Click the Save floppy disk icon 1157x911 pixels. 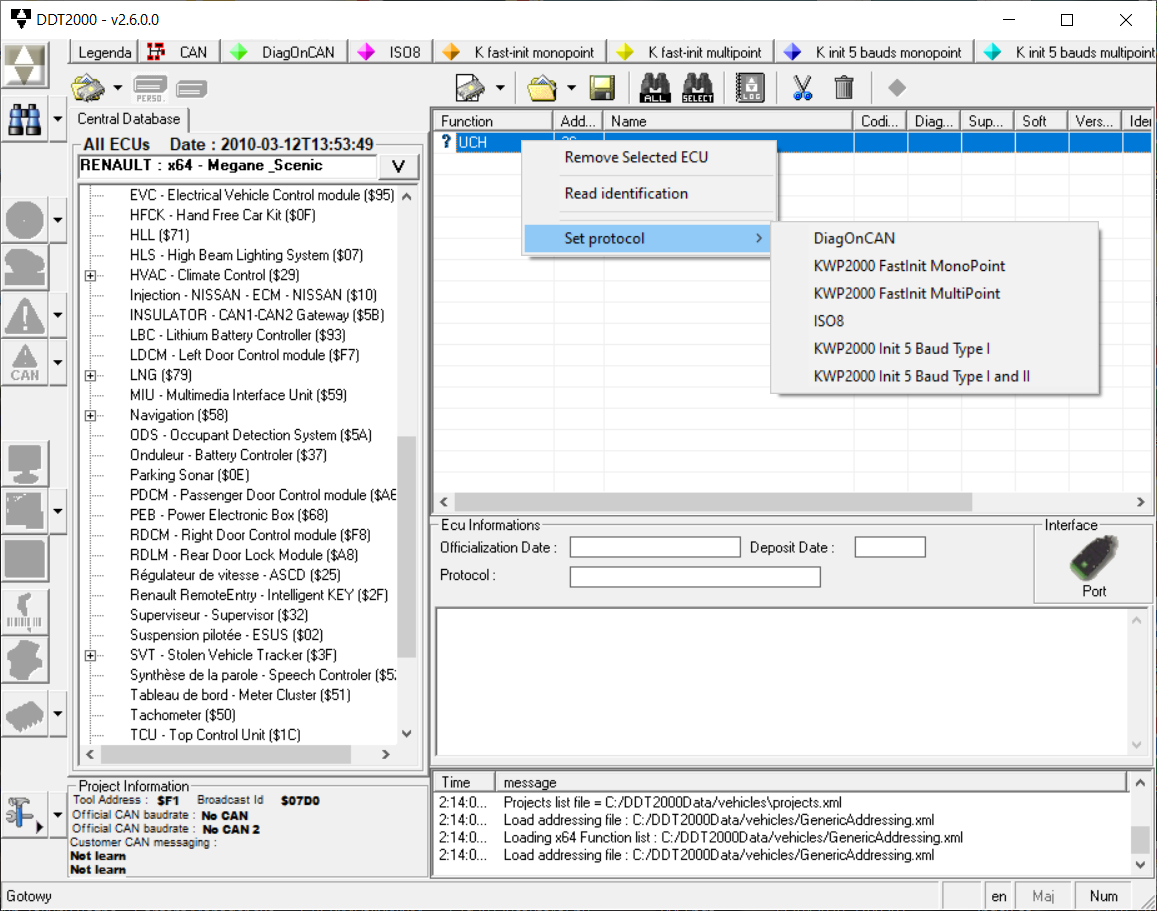[602, 88]
